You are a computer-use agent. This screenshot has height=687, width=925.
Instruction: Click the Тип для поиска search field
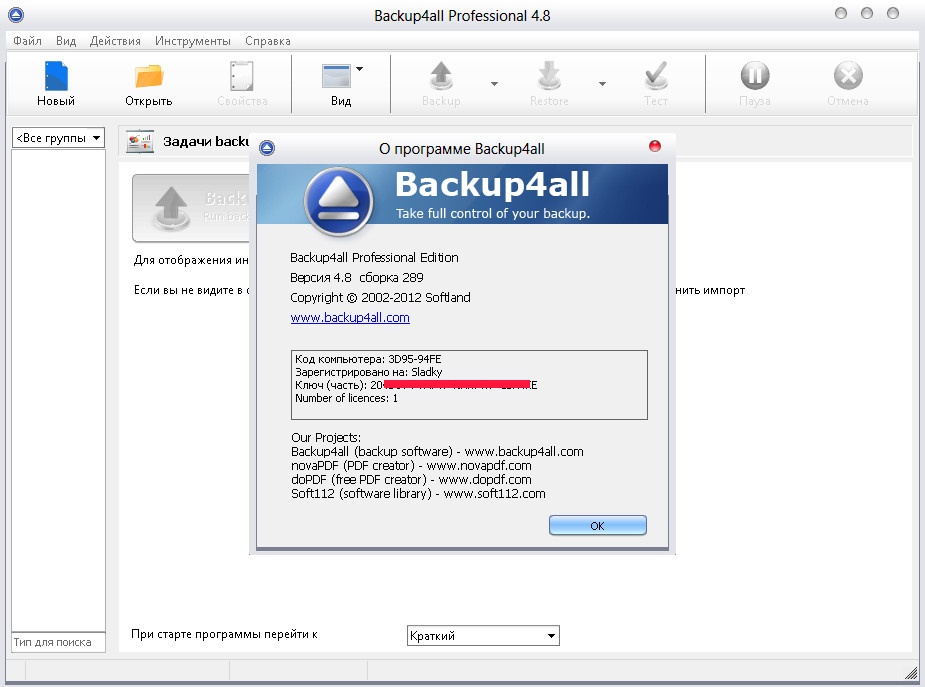coord(58,642)
